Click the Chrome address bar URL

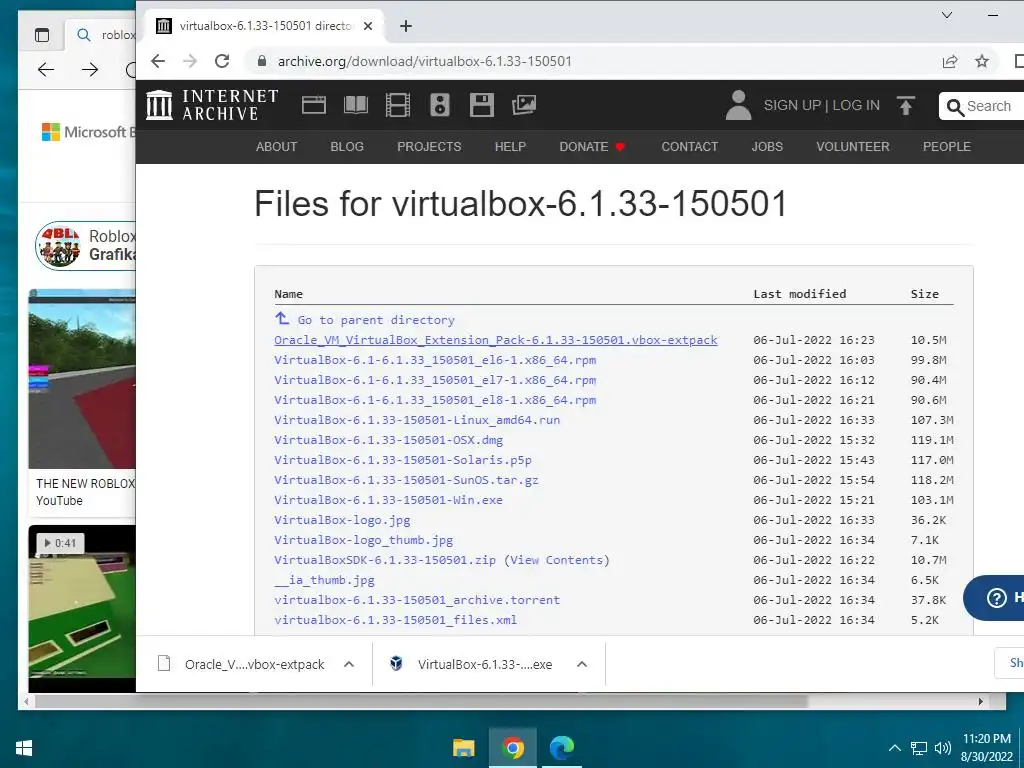424,61
